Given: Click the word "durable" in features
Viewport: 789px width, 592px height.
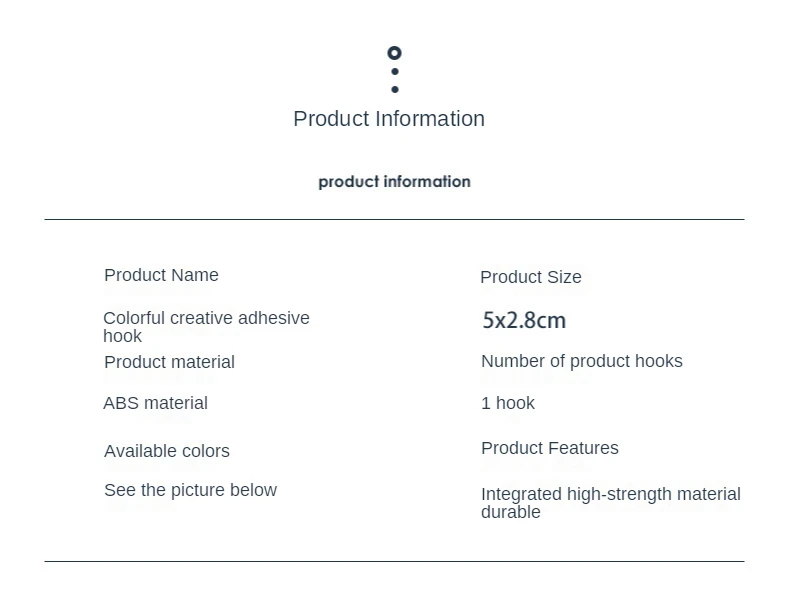Looking at the screenshot, I should [510, 512].
